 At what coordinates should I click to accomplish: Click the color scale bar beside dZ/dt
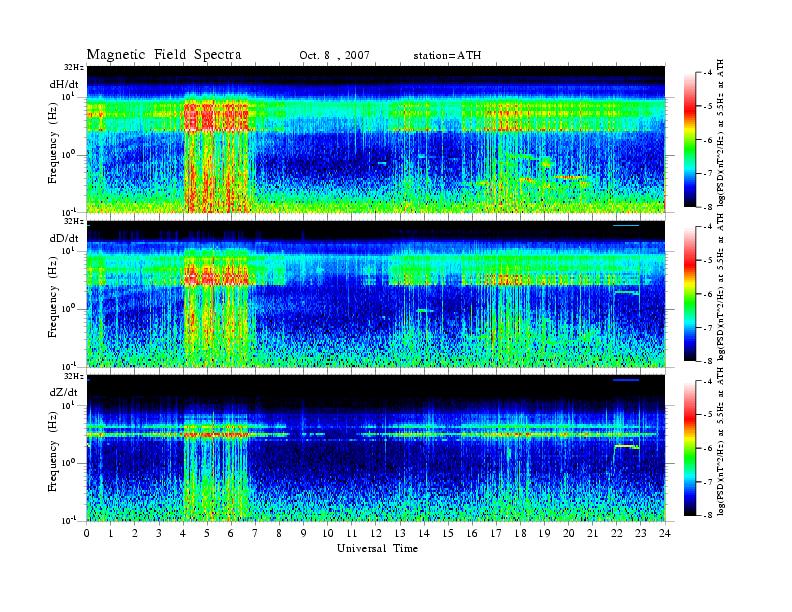click(690, 448)
